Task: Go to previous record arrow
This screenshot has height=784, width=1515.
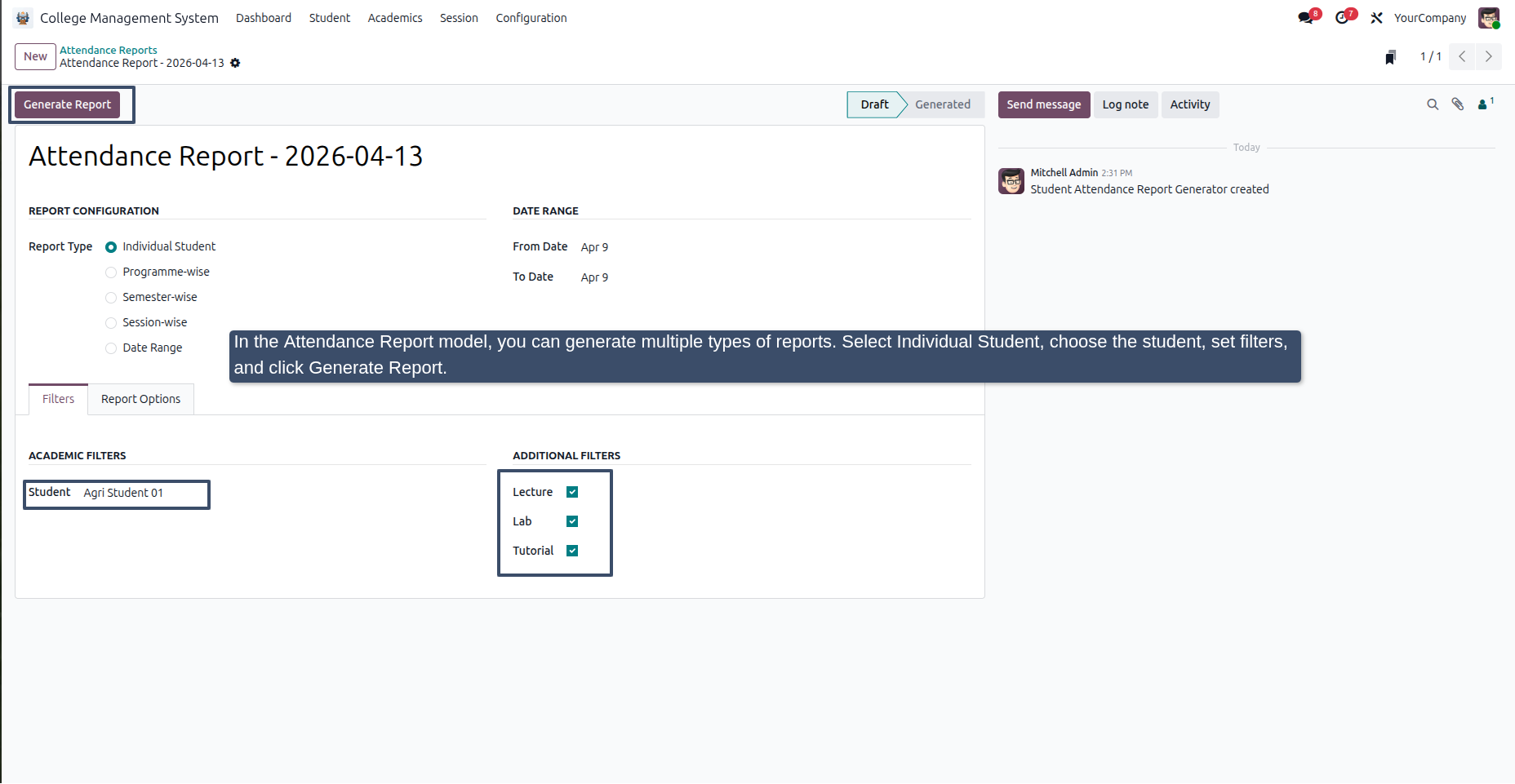Action: pos(1462,56)
